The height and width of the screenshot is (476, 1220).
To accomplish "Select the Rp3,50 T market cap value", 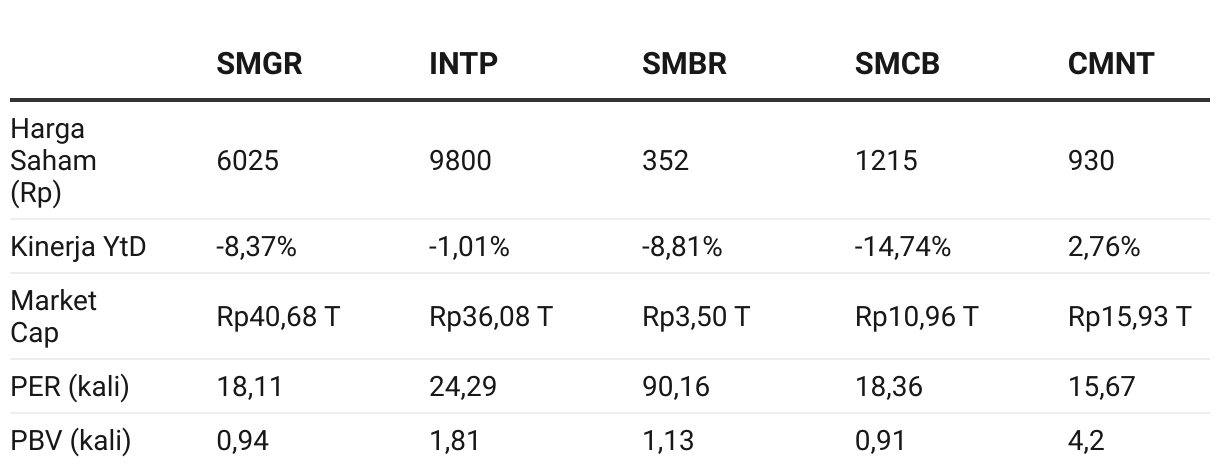I will pyautogui.click(x=696, y=317).
